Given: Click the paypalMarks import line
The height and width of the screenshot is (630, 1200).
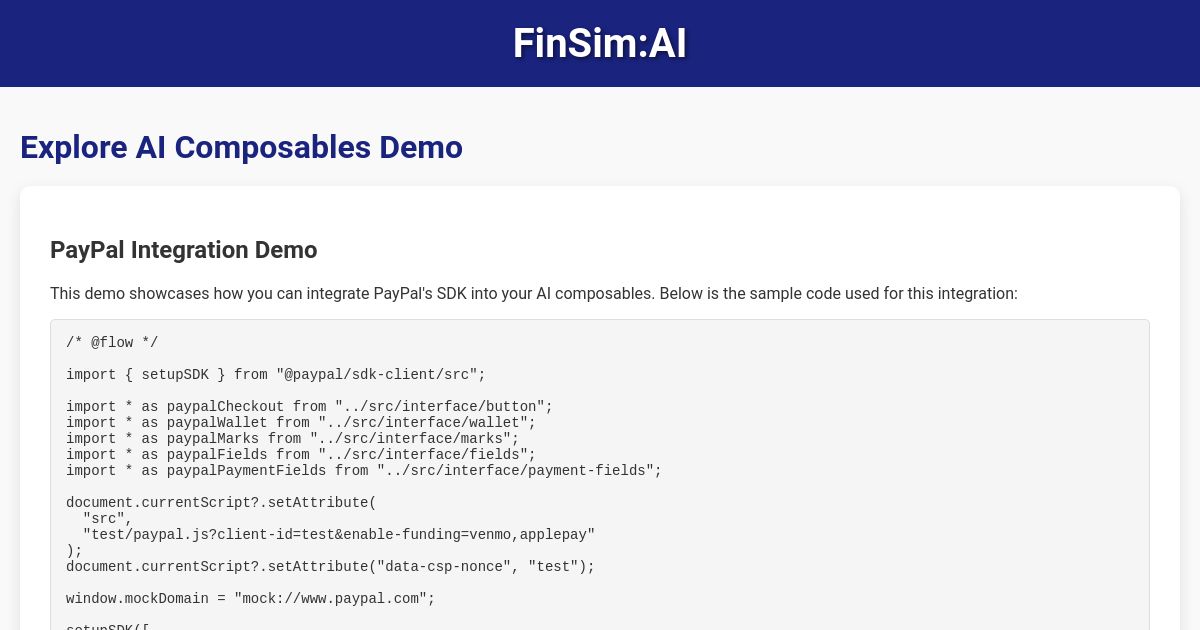Looking at the screenshot, I should point(293,439).
